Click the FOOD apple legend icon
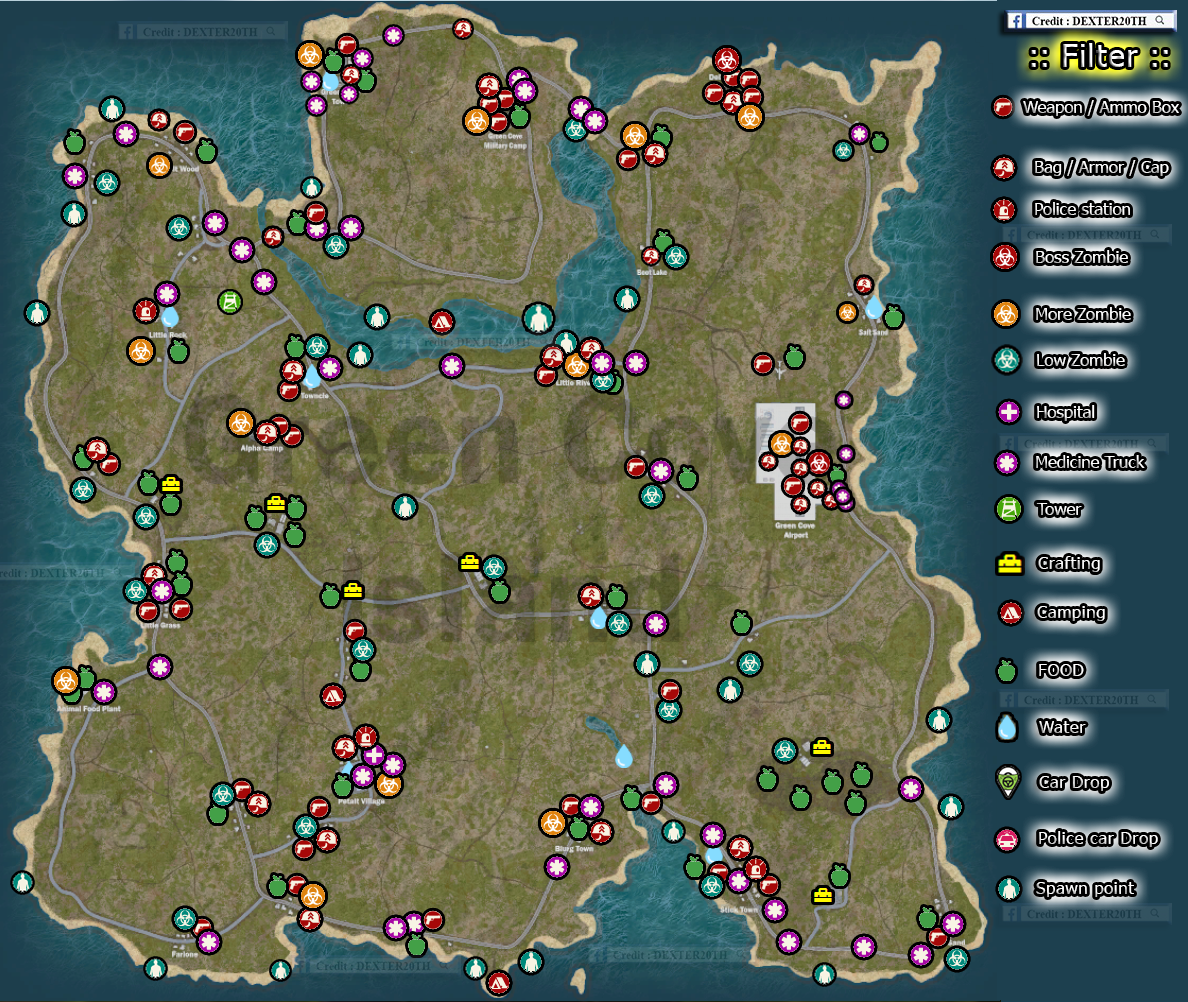The image size is (1188, 1002). (x=1006, y=670)
